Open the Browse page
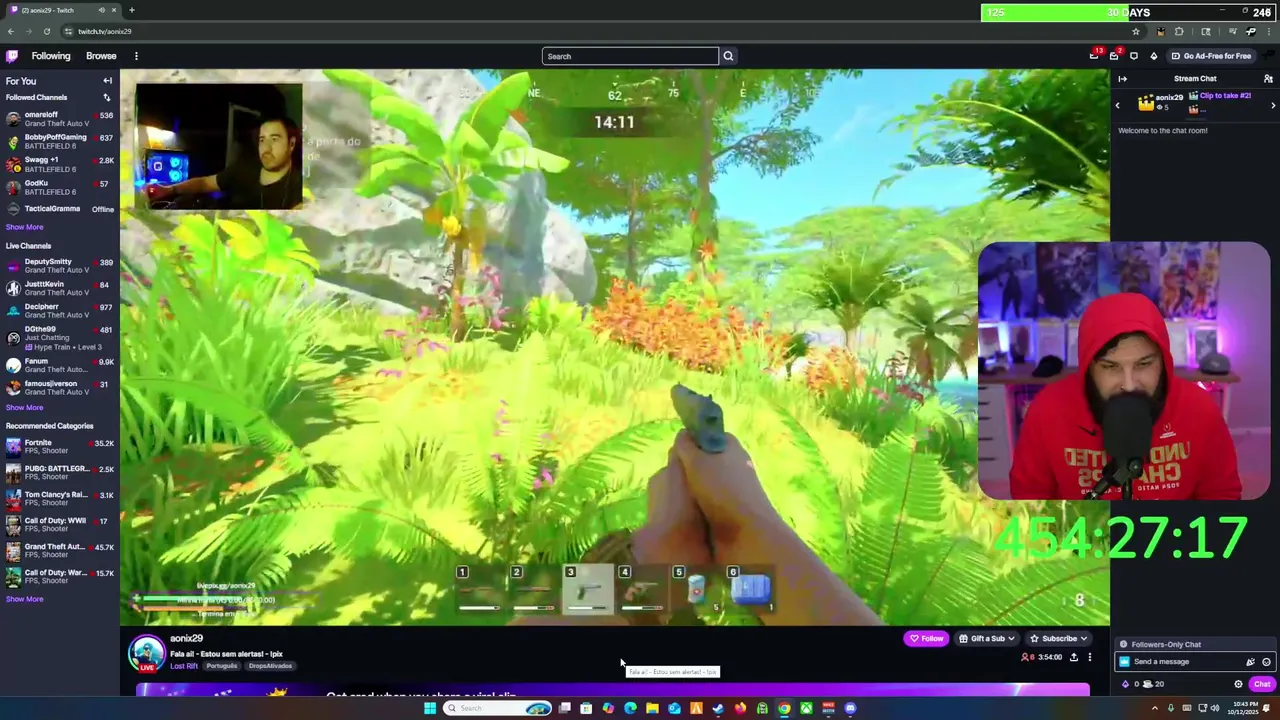1280x720 pixels. (101, 56)
